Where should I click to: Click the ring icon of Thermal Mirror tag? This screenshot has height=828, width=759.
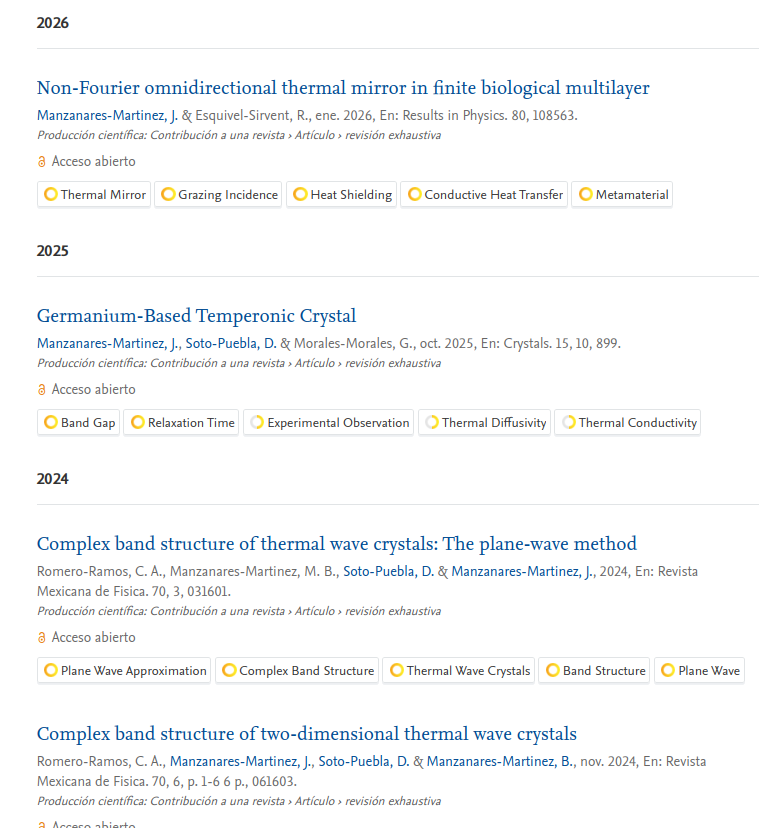click(x=50, y=194)
